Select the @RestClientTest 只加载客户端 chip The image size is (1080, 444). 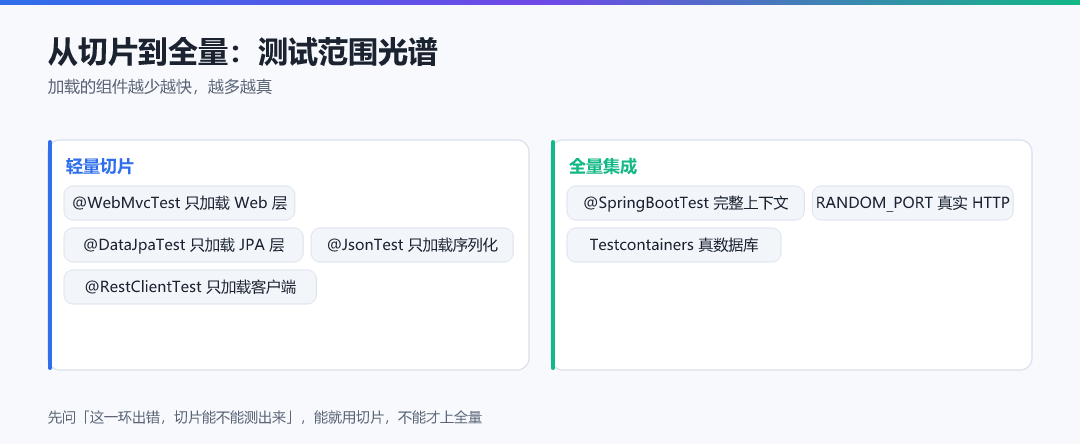(190, 287)
